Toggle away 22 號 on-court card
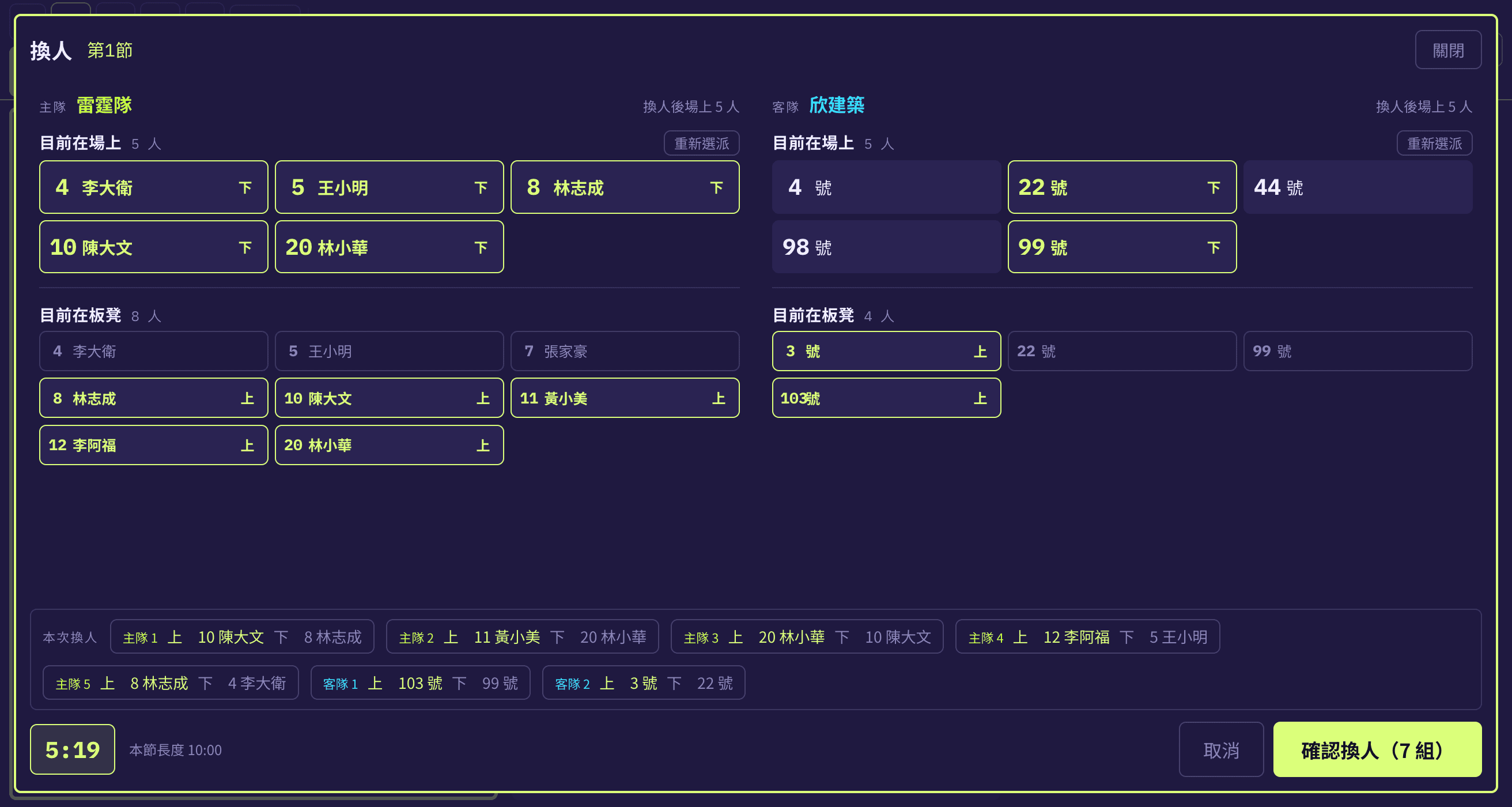The image size is (1512, 807). point(1122,187)
